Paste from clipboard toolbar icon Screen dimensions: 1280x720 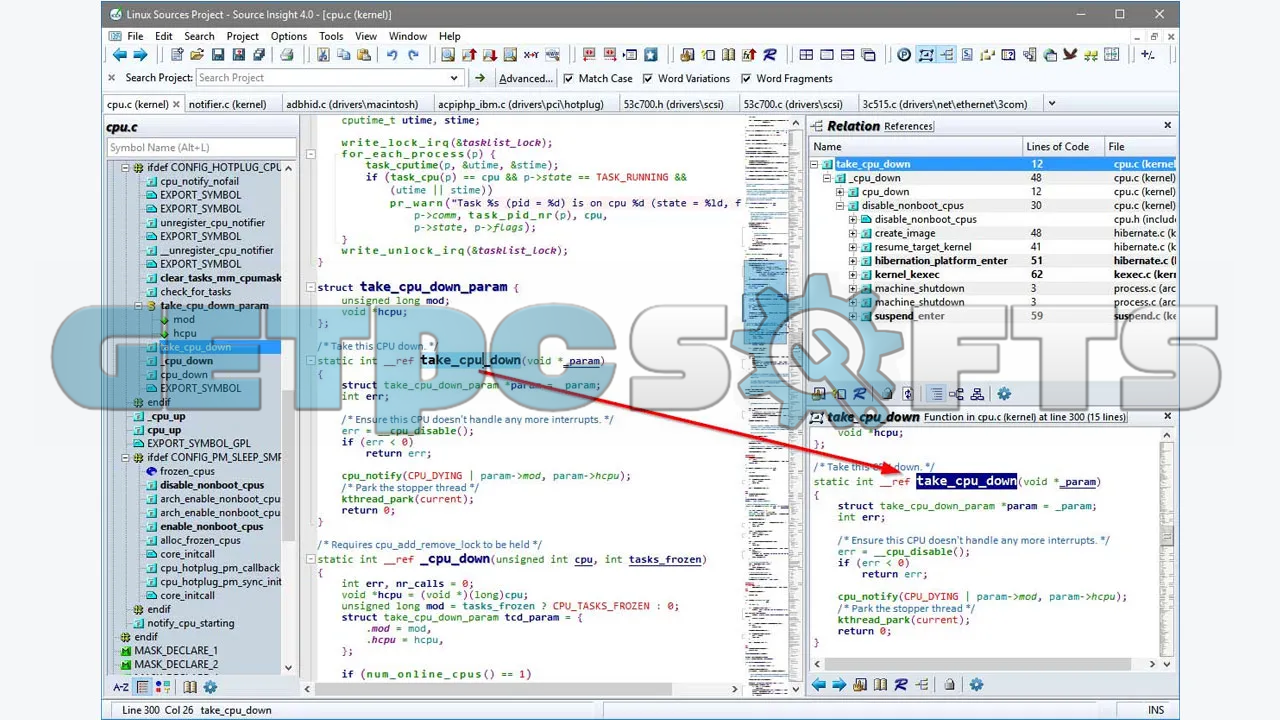[363, 55]
